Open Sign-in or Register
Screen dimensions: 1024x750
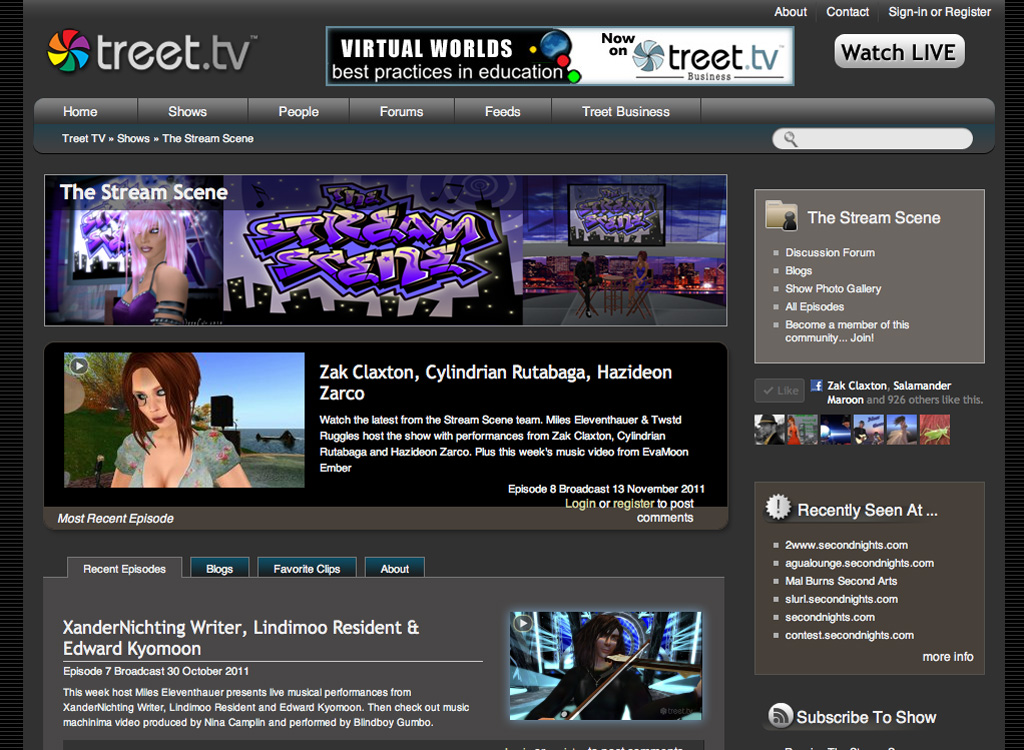pyautogui.click(x=939, y=12)
